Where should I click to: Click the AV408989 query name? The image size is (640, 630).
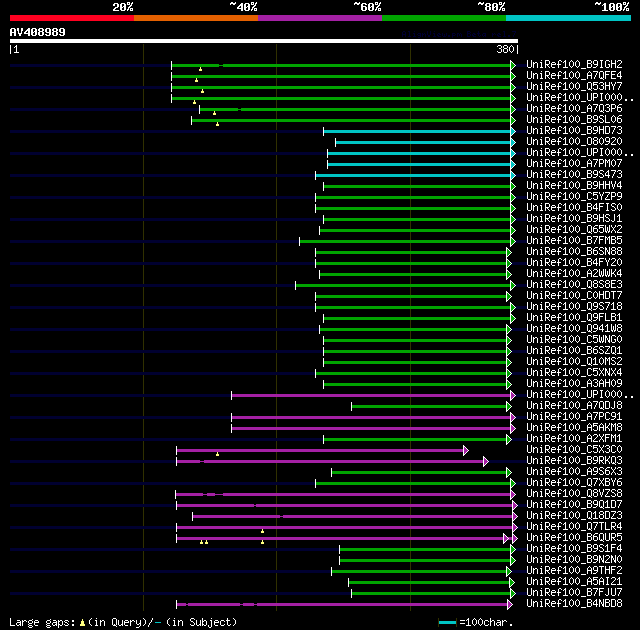tap(38, 32)
